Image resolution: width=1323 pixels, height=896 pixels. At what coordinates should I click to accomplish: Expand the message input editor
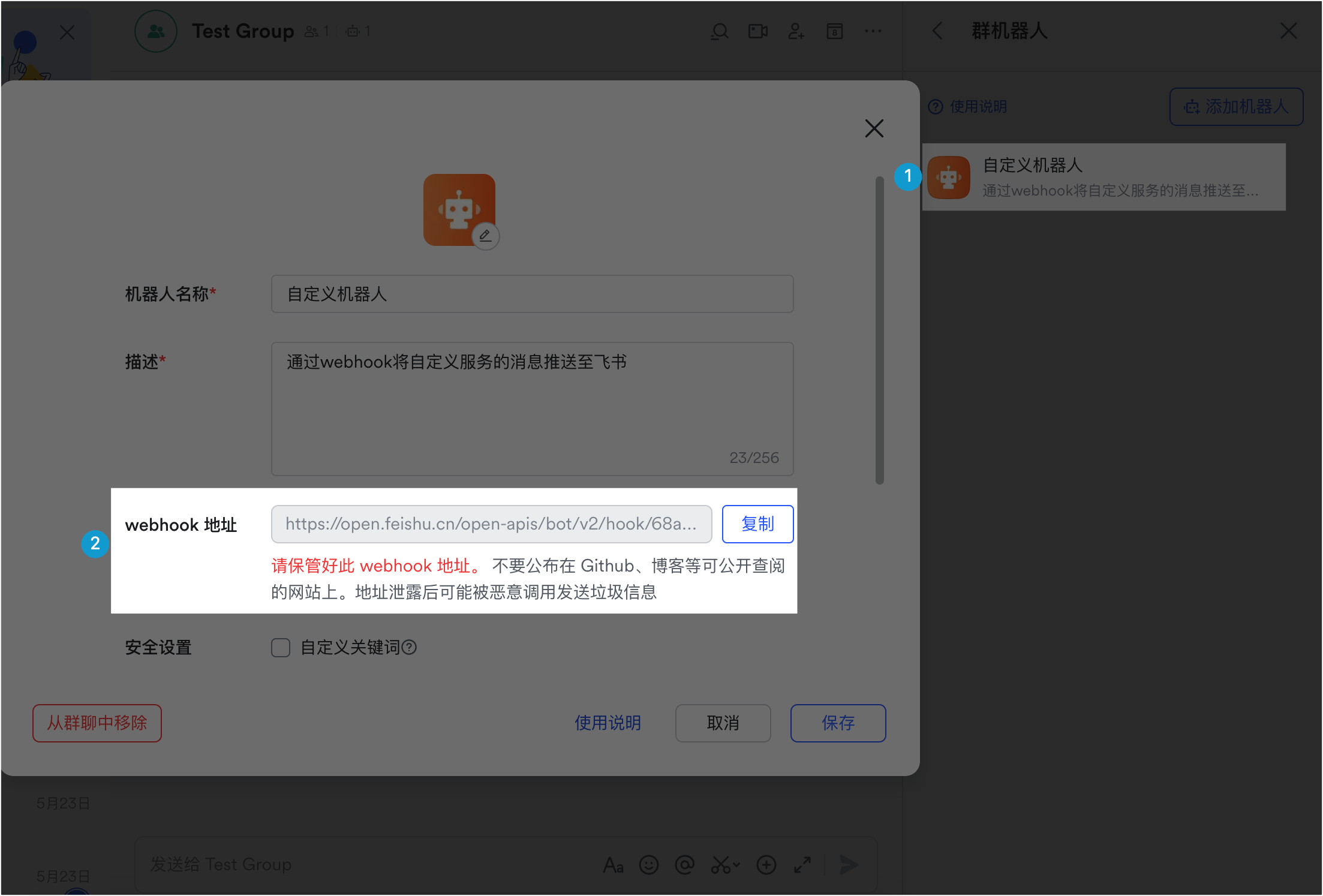tap(802, 865)
